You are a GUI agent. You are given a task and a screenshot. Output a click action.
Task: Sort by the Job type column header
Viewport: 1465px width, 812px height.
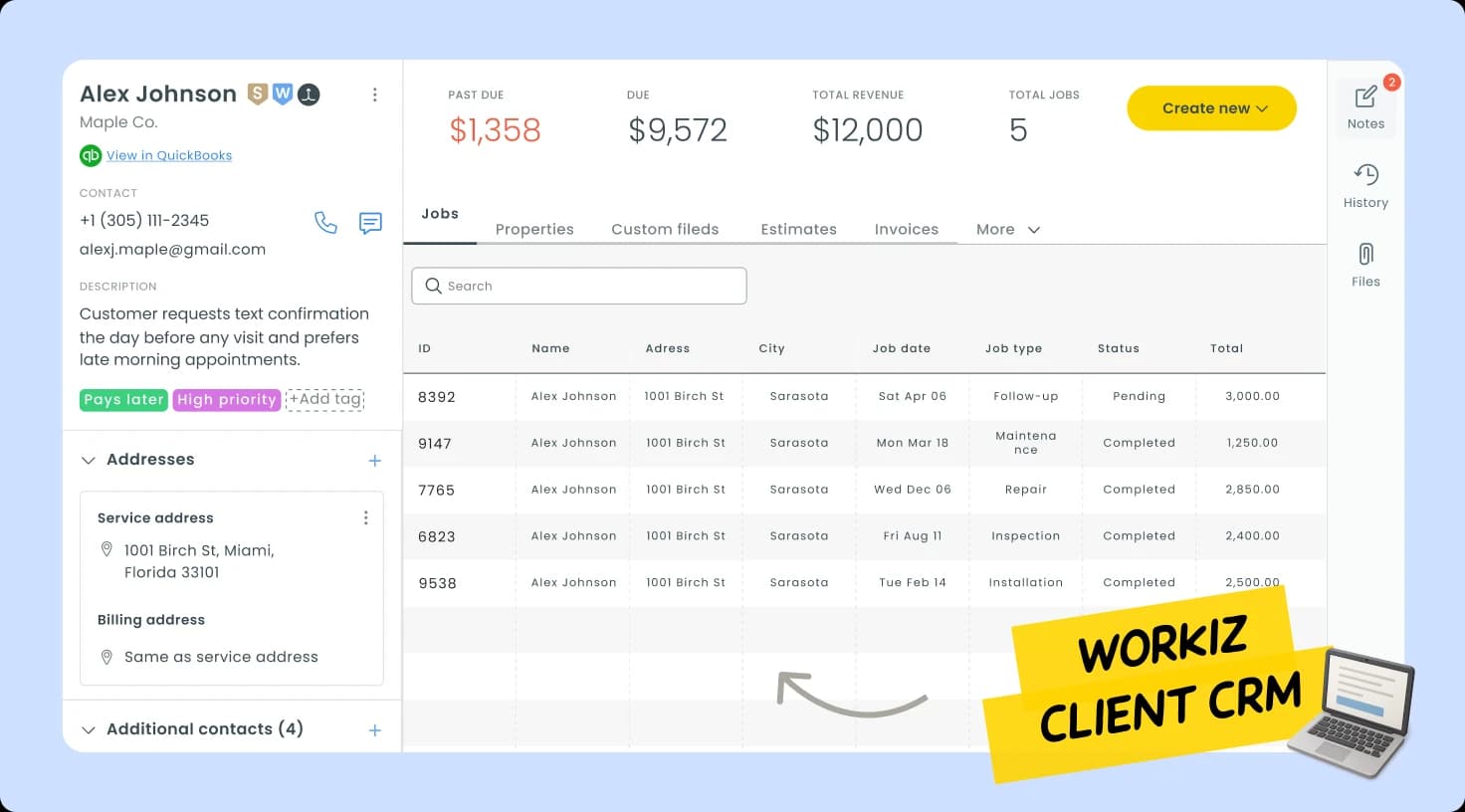1014,348
